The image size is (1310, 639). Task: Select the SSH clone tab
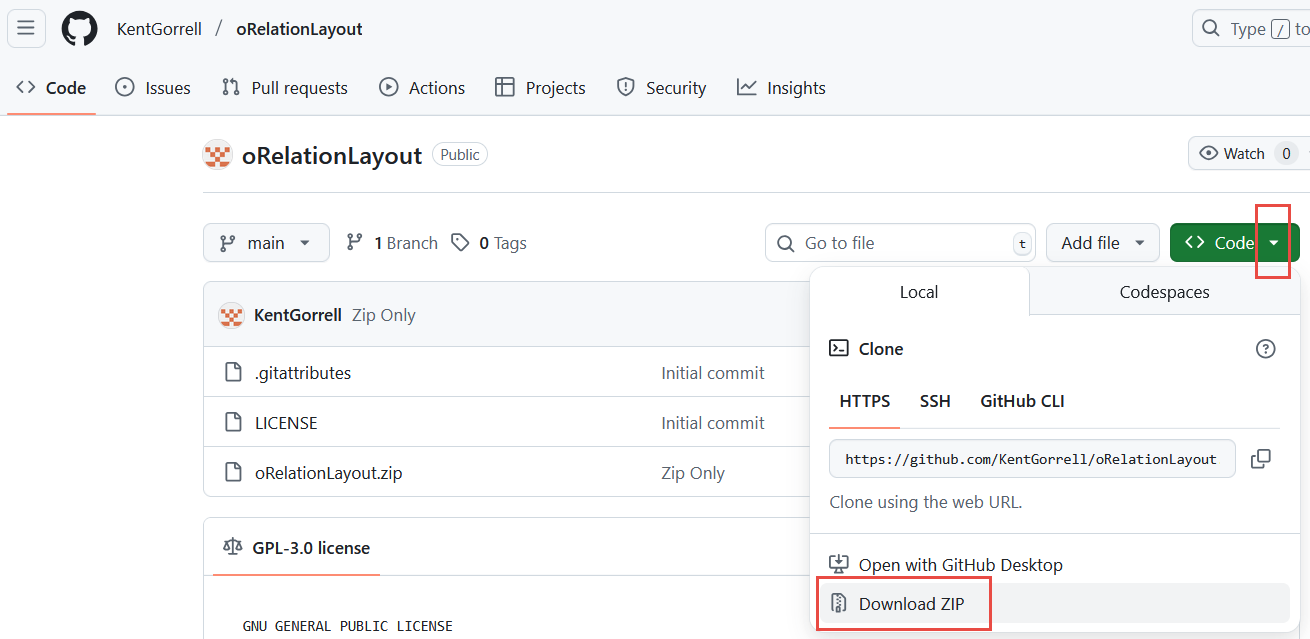935,401
